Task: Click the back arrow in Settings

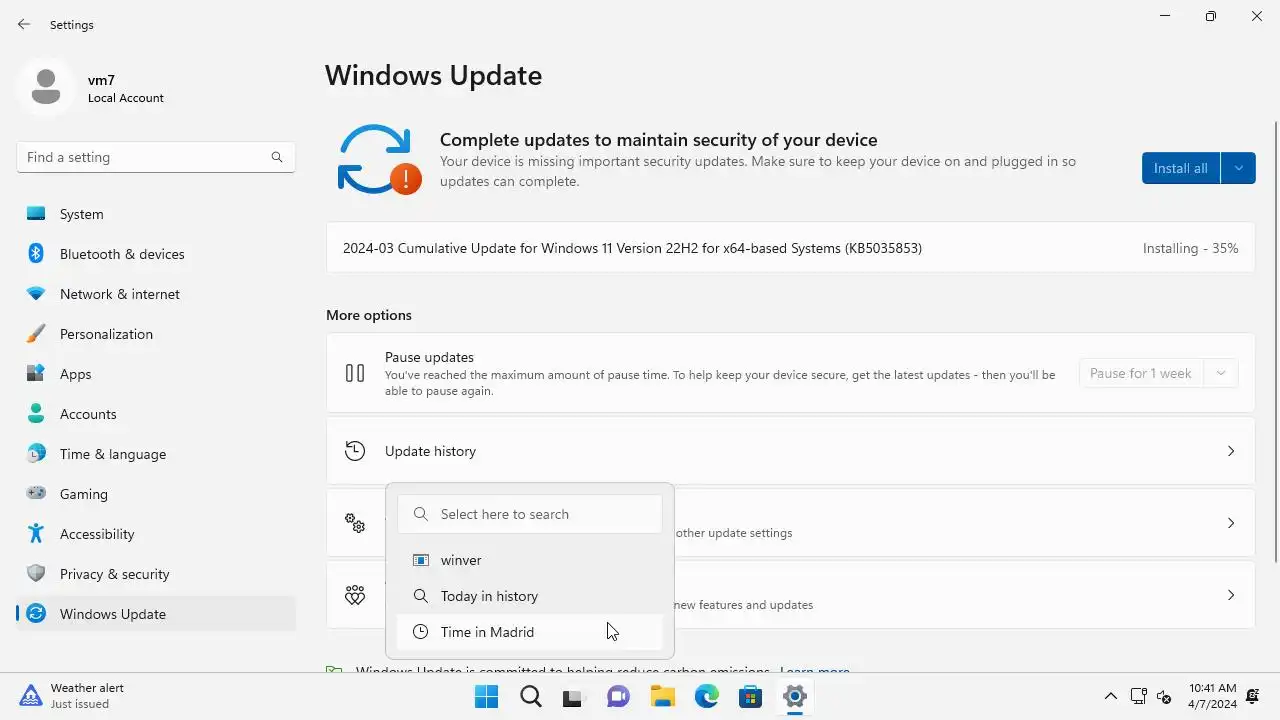Action: pyautogui.click(x=24, y=24)
